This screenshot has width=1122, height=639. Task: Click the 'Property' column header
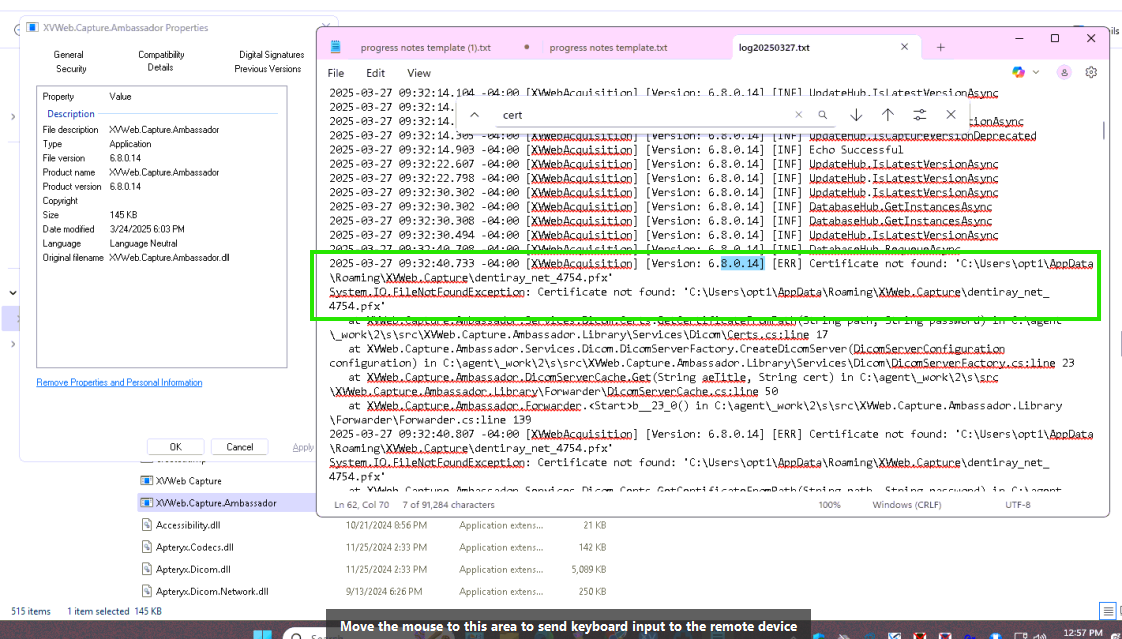pyautogui.click(x=58, y=97)
